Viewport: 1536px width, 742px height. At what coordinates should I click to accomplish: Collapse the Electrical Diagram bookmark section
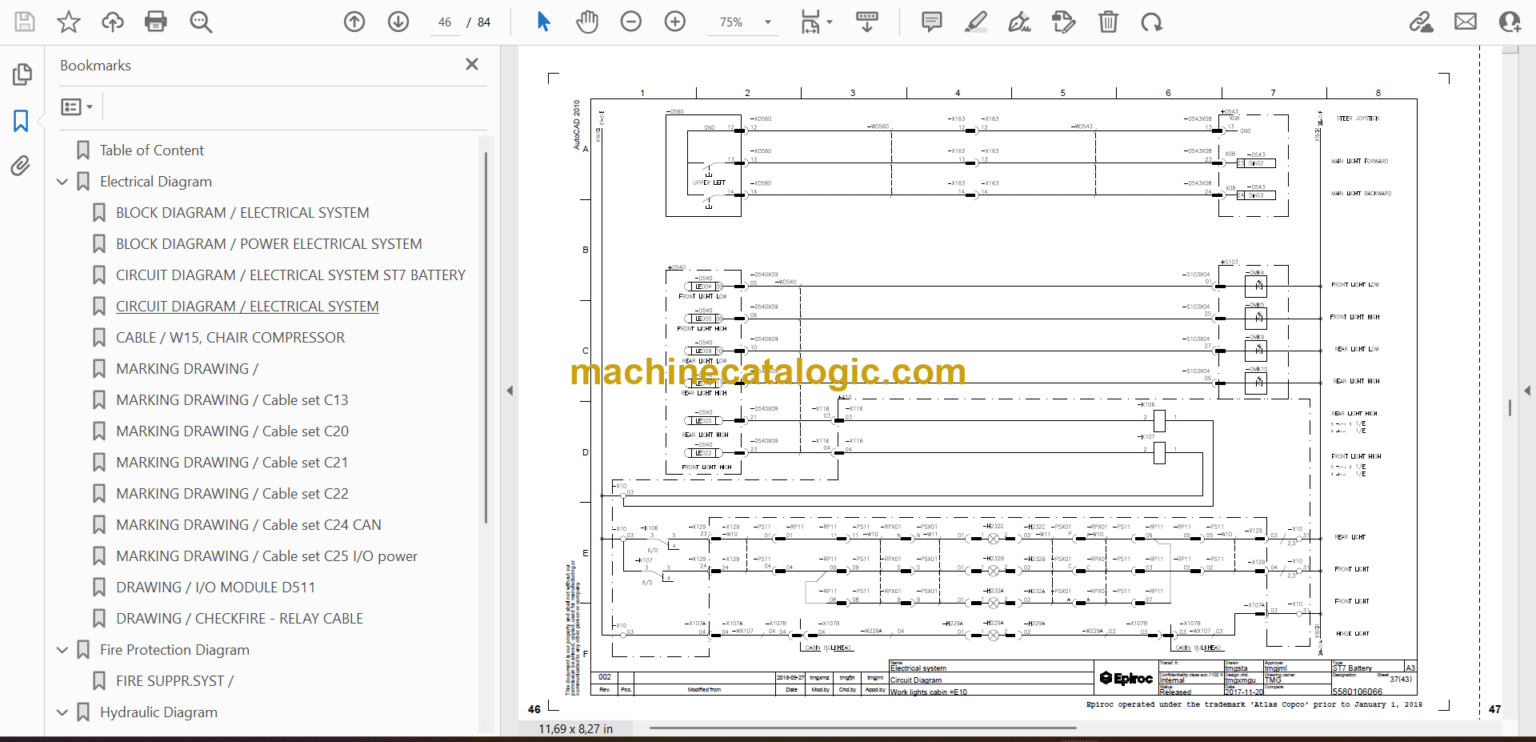(62, 181)
